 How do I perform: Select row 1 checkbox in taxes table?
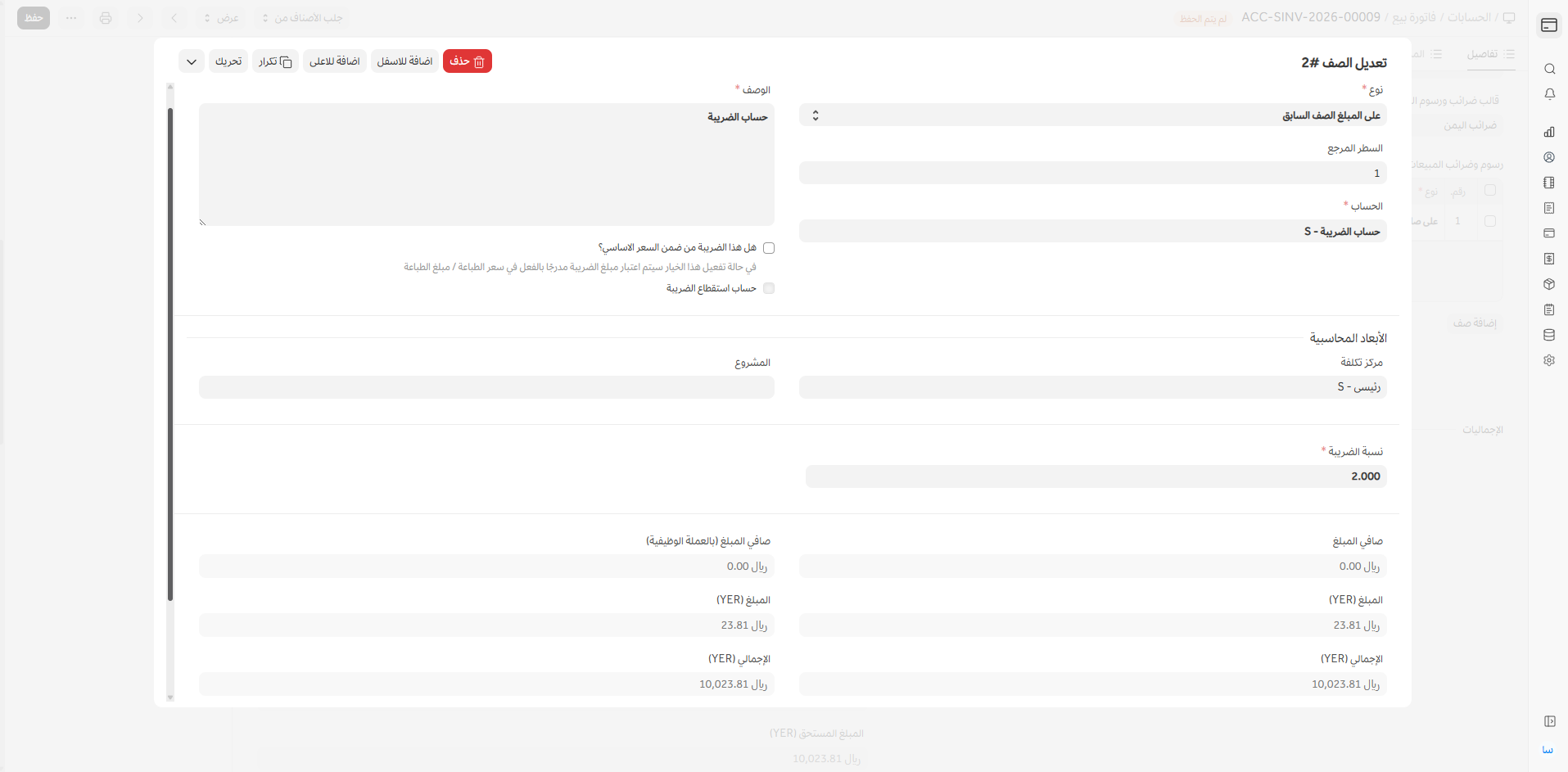pyautogui.click(x=1490, y=221)
